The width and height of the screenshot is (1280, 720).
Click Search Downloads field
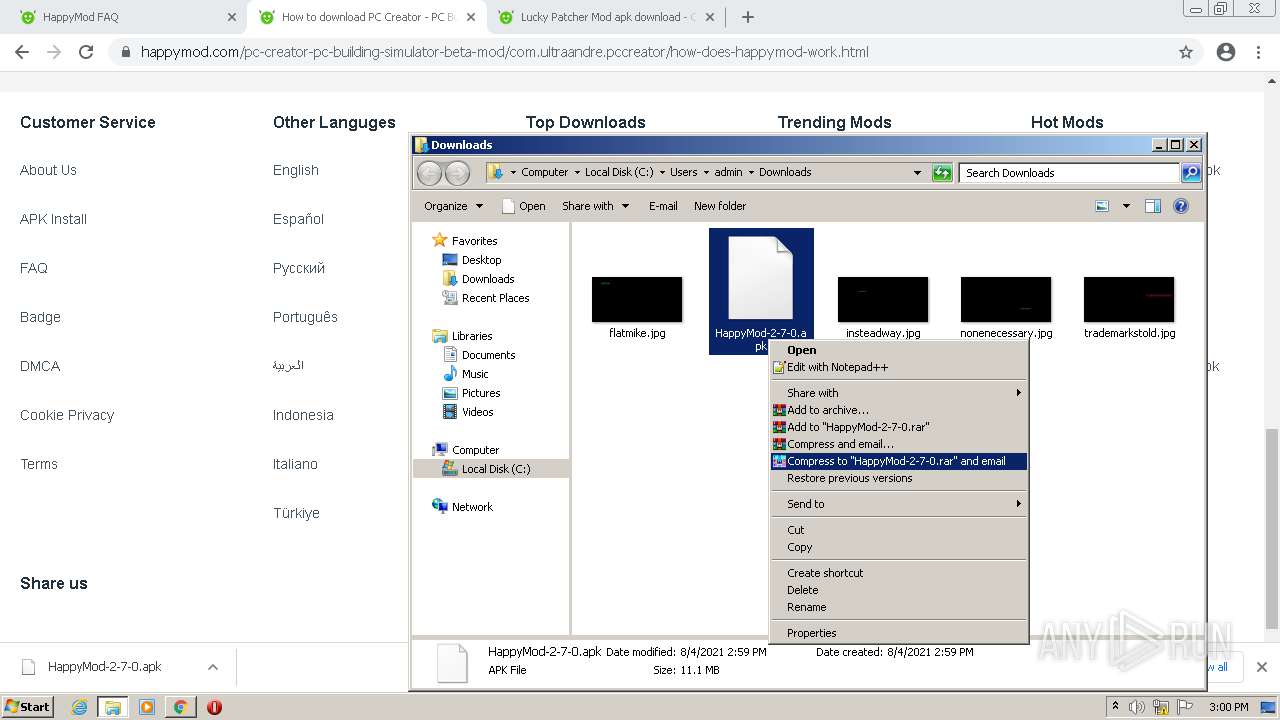coord(1069,173)
